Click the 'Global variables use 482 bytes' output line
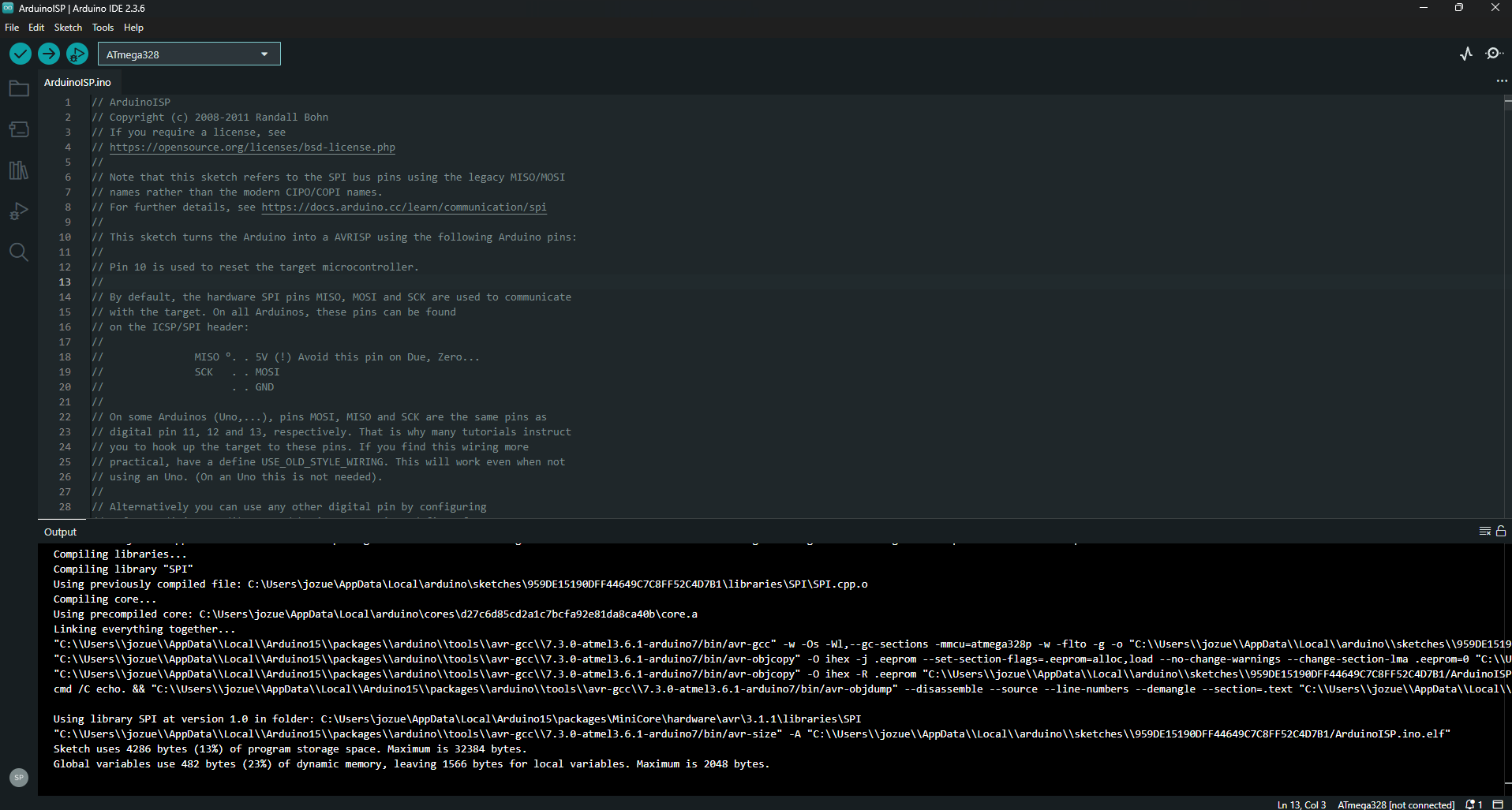This screenshot has height=810, width=1512. pyautogui.click(x=411, y=764)
